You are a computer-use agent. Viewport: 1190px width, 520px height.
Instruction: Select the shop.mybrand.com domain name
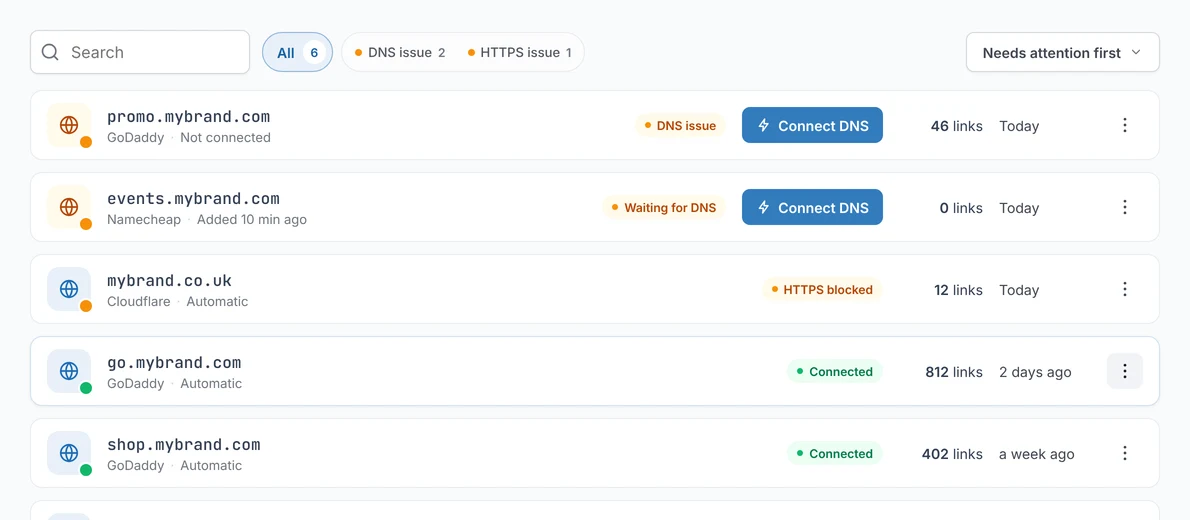[184, 445]
